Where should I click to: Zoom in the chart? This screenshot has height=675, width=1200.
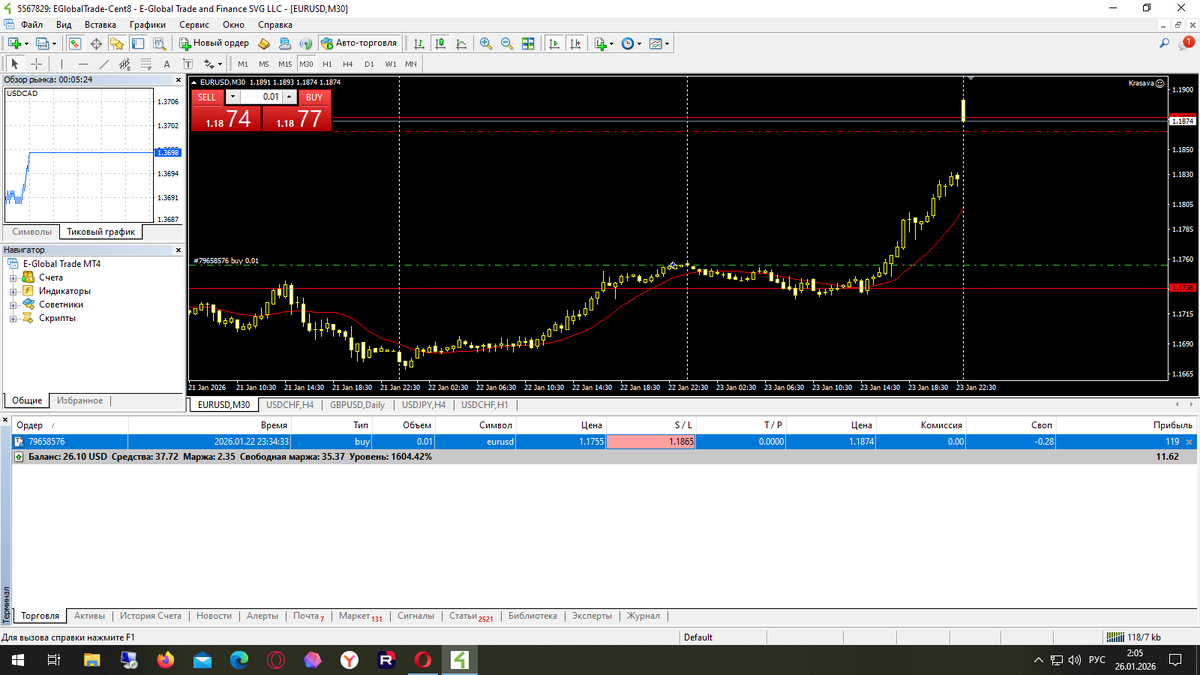click(486, 43)
